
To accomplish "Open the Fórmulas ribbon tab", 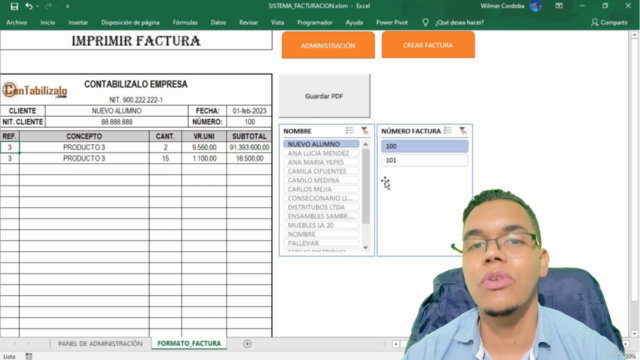I will [185, 22].
